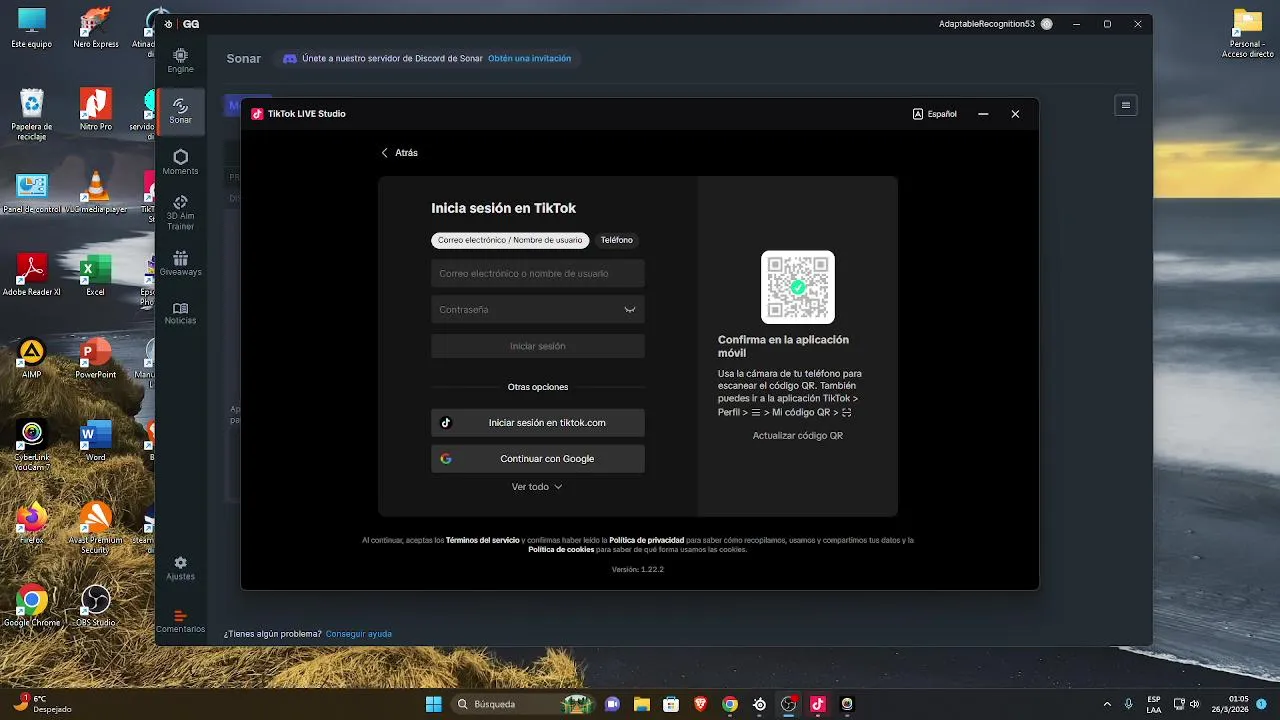Open Word desktop shortcut
The width and height of the screenshot is (1280, 720).
tap(95, 441)
